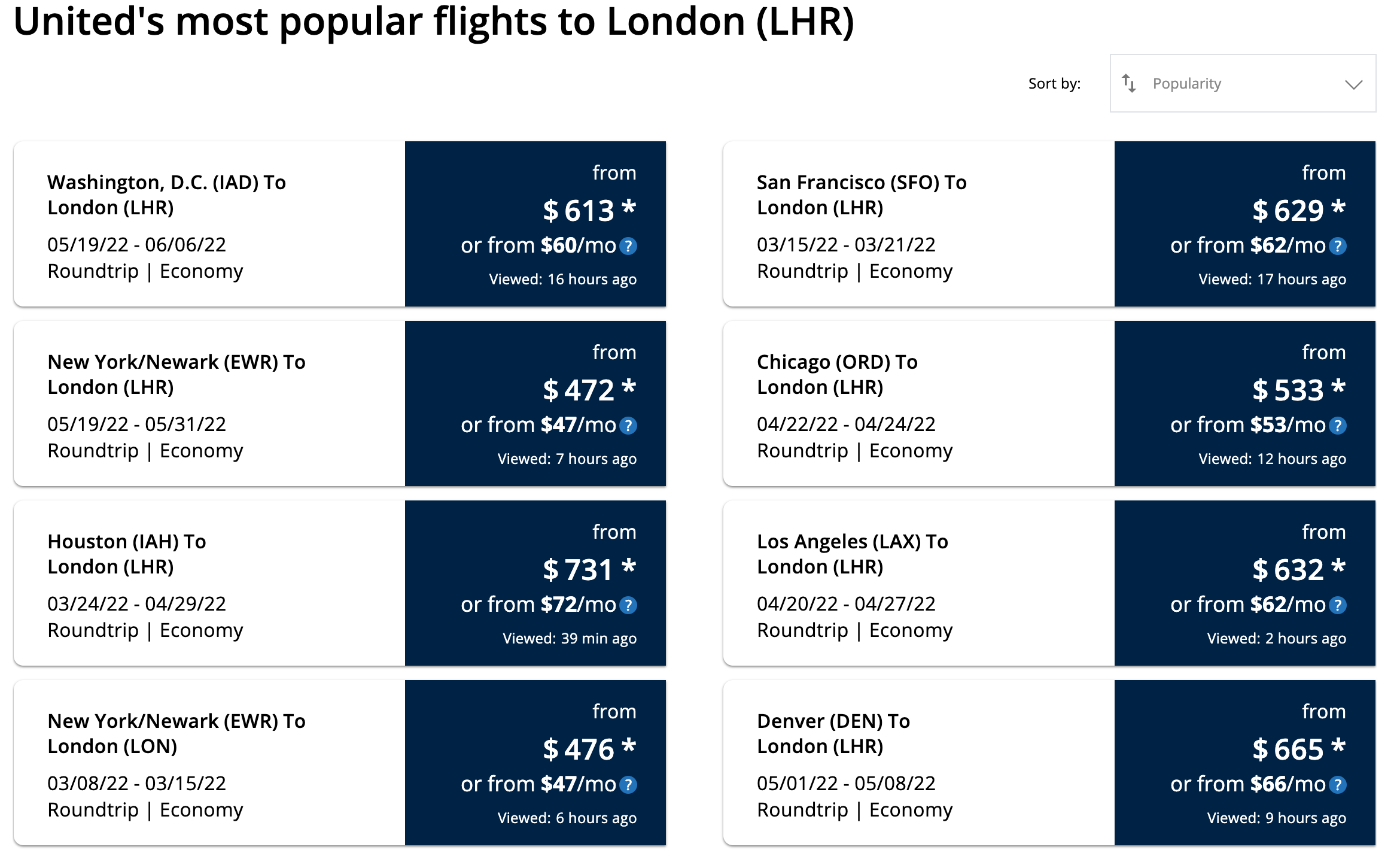
Task: Click help icon on Los Angeles fare
Action: (1338, 605)
